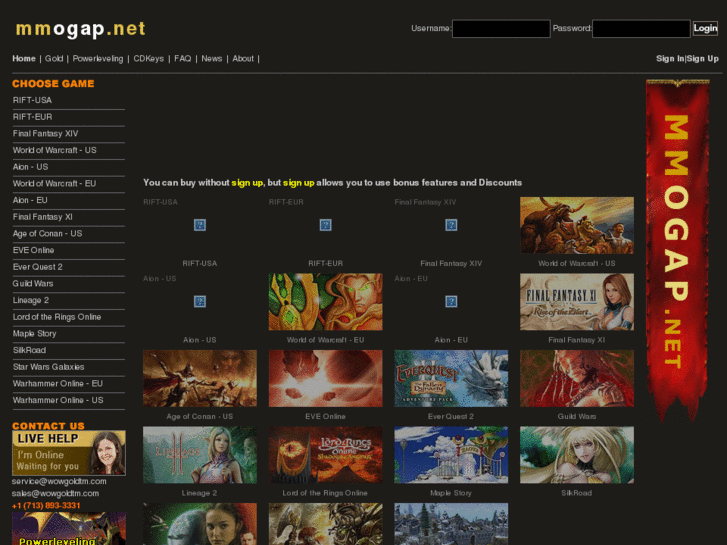Click the Sign Up link in header

coord(703,58)
